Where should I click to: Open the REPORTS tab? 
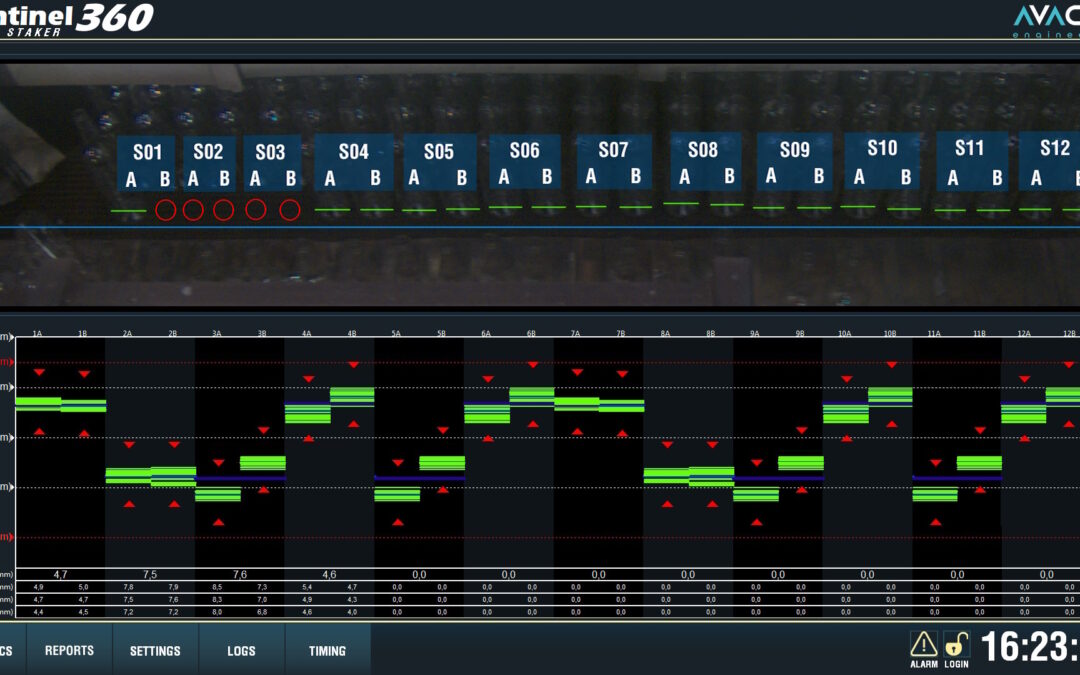click(x=69, y=650)
